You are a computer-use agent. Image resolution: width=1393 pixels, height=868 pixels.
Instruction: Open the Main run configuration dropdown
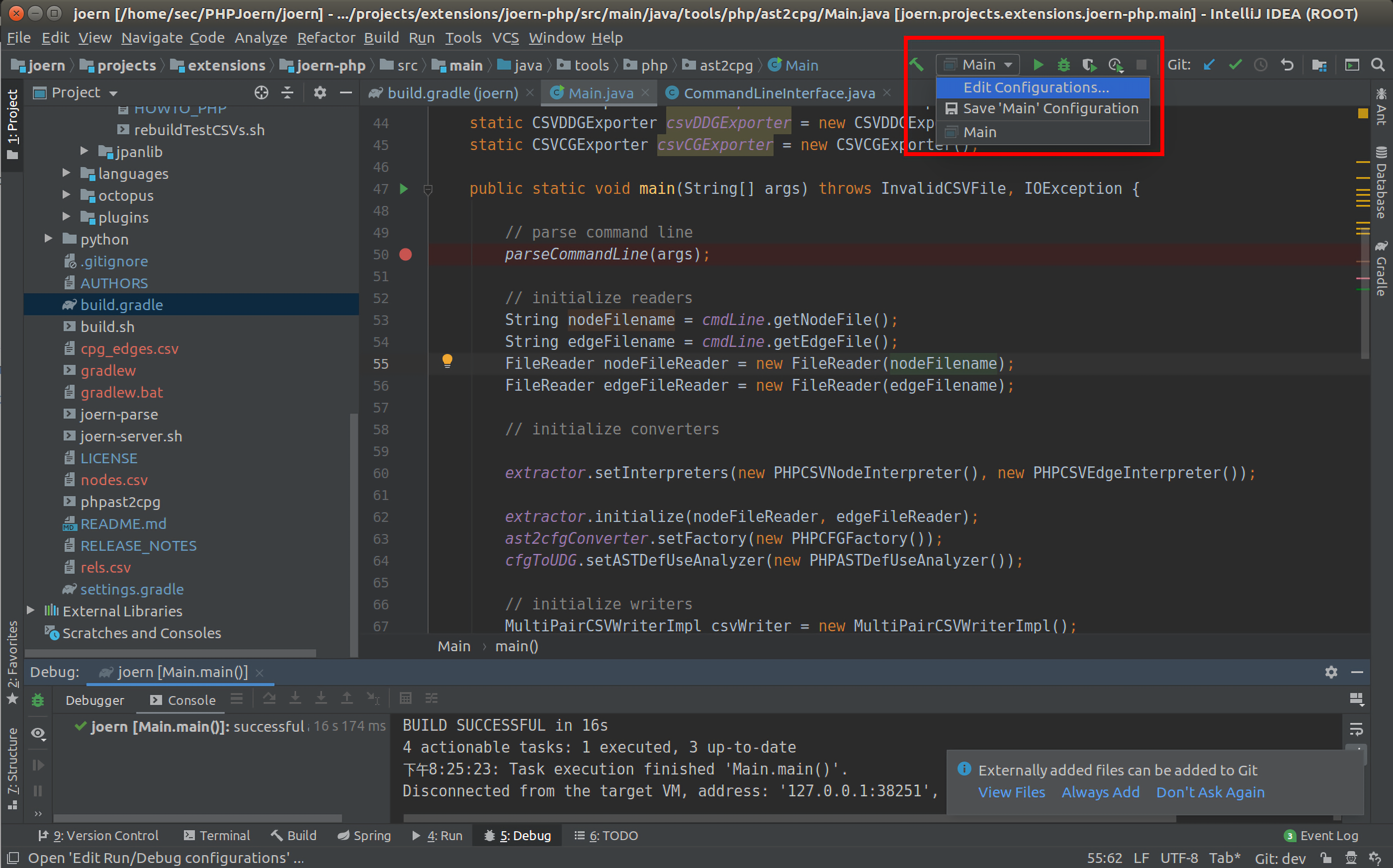coord(977,65)
